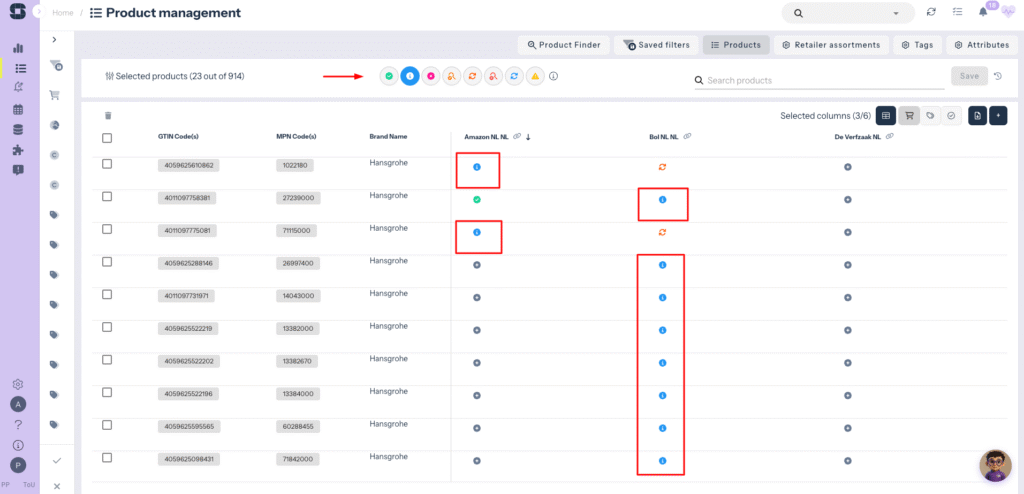
Task: Click the trash delete icon above table
Action: (108, 115)
